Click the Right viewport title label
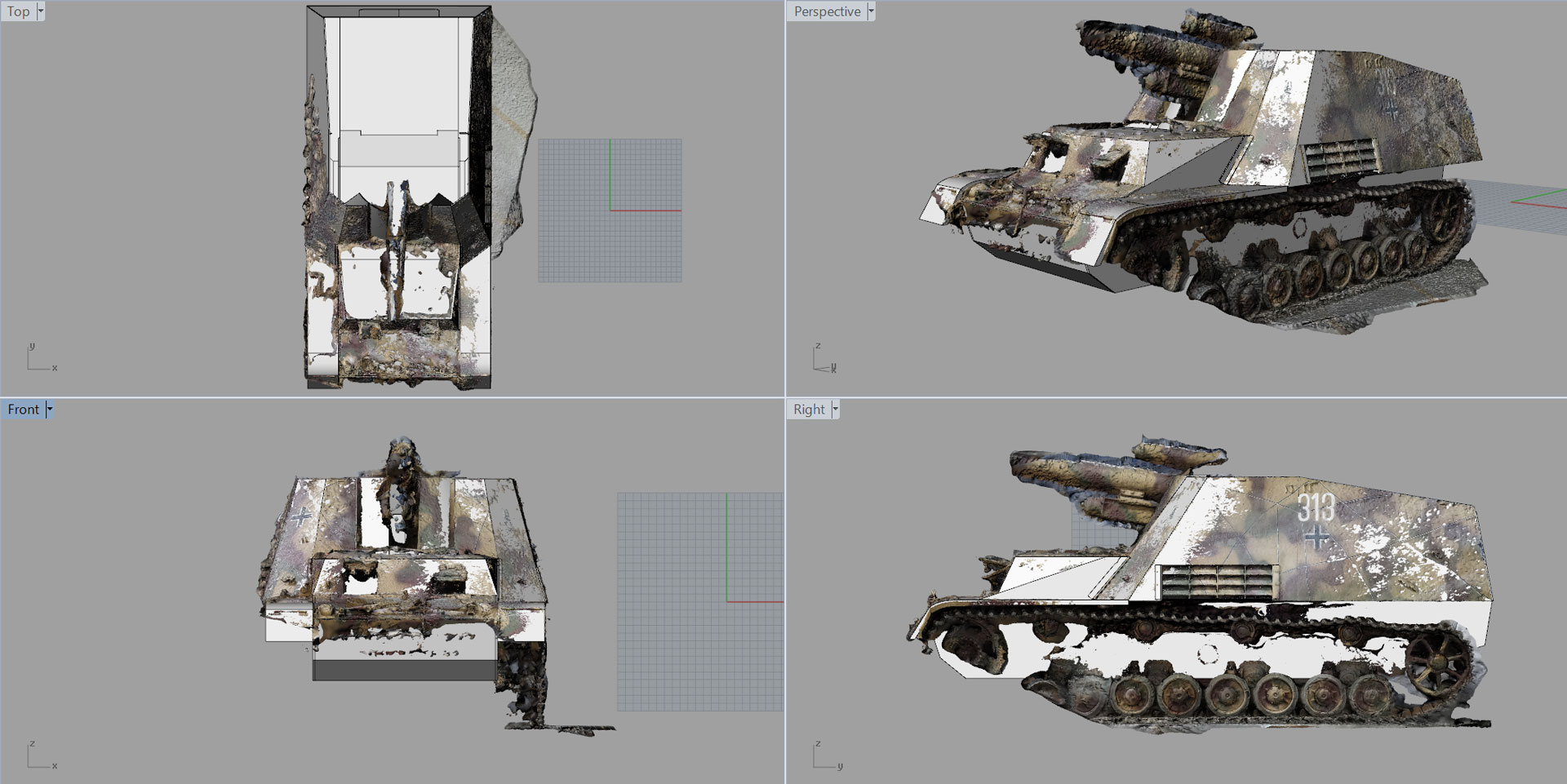The height and width of the screenshot is (784, 1567). tap(809, 410)
